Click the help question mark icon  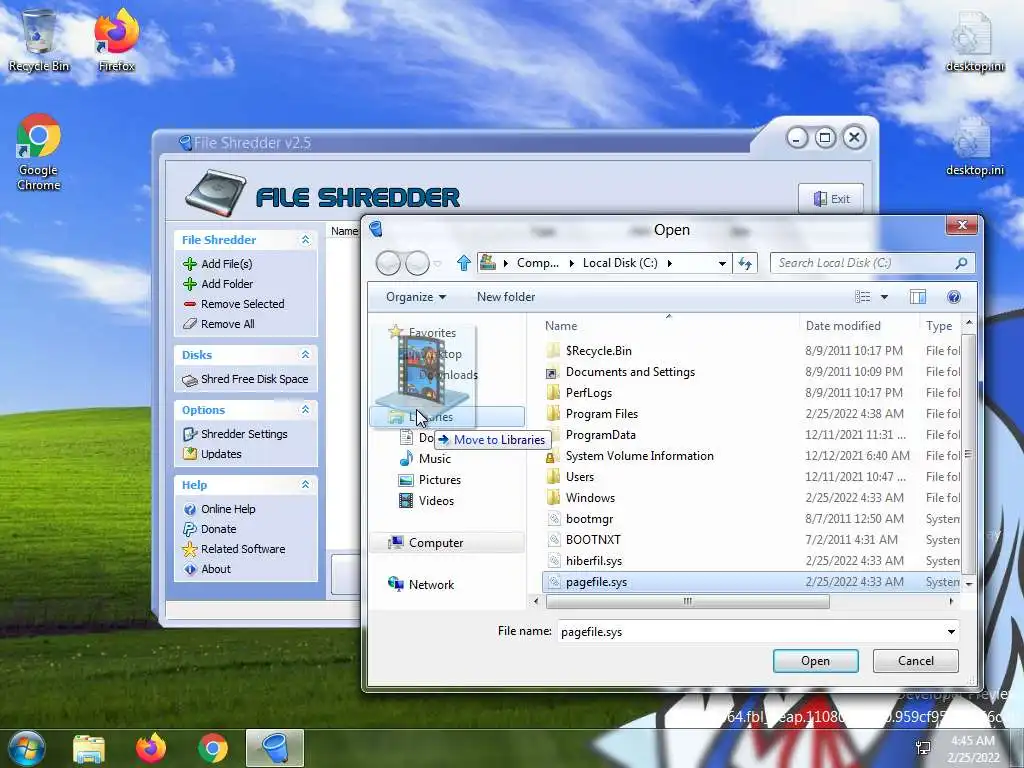tap(953, 297)
